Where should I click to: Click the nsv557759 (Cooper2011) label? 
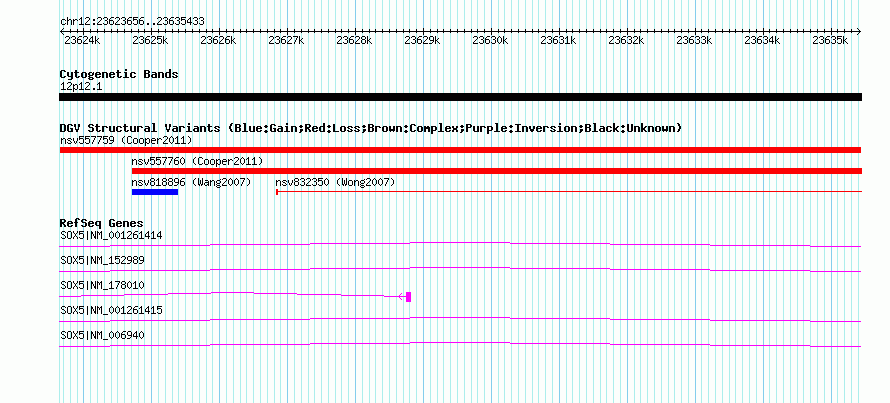coord(126,140)
